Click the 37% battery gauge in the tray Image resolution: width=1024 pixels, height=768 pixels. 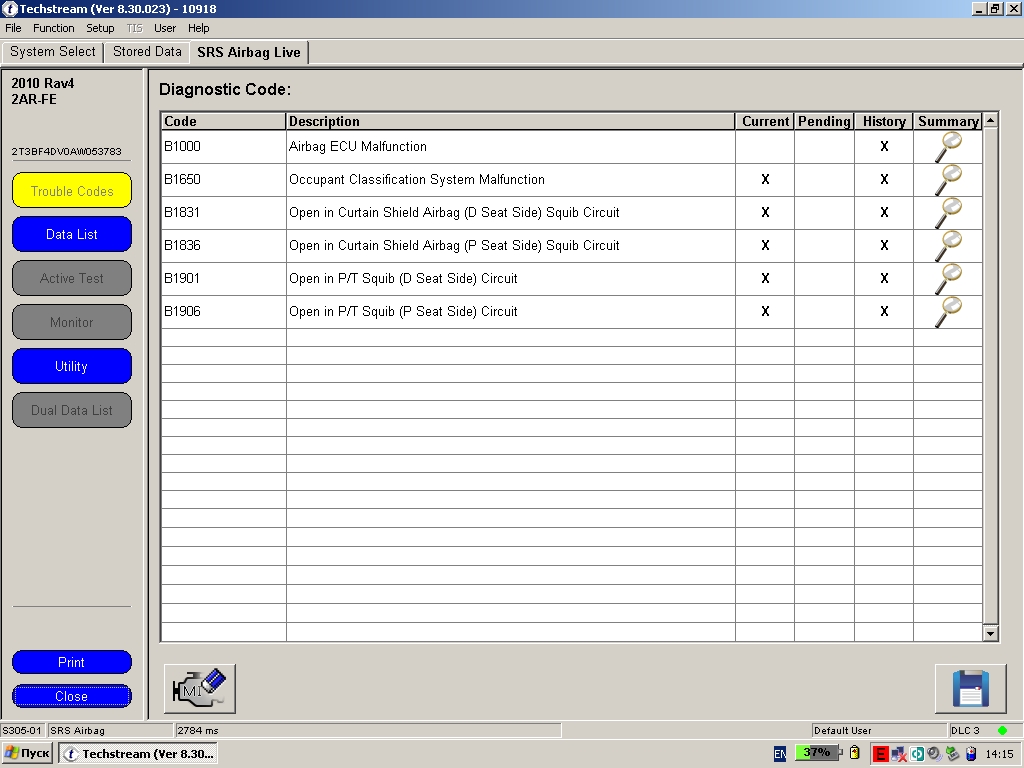(x=816, y=752)
